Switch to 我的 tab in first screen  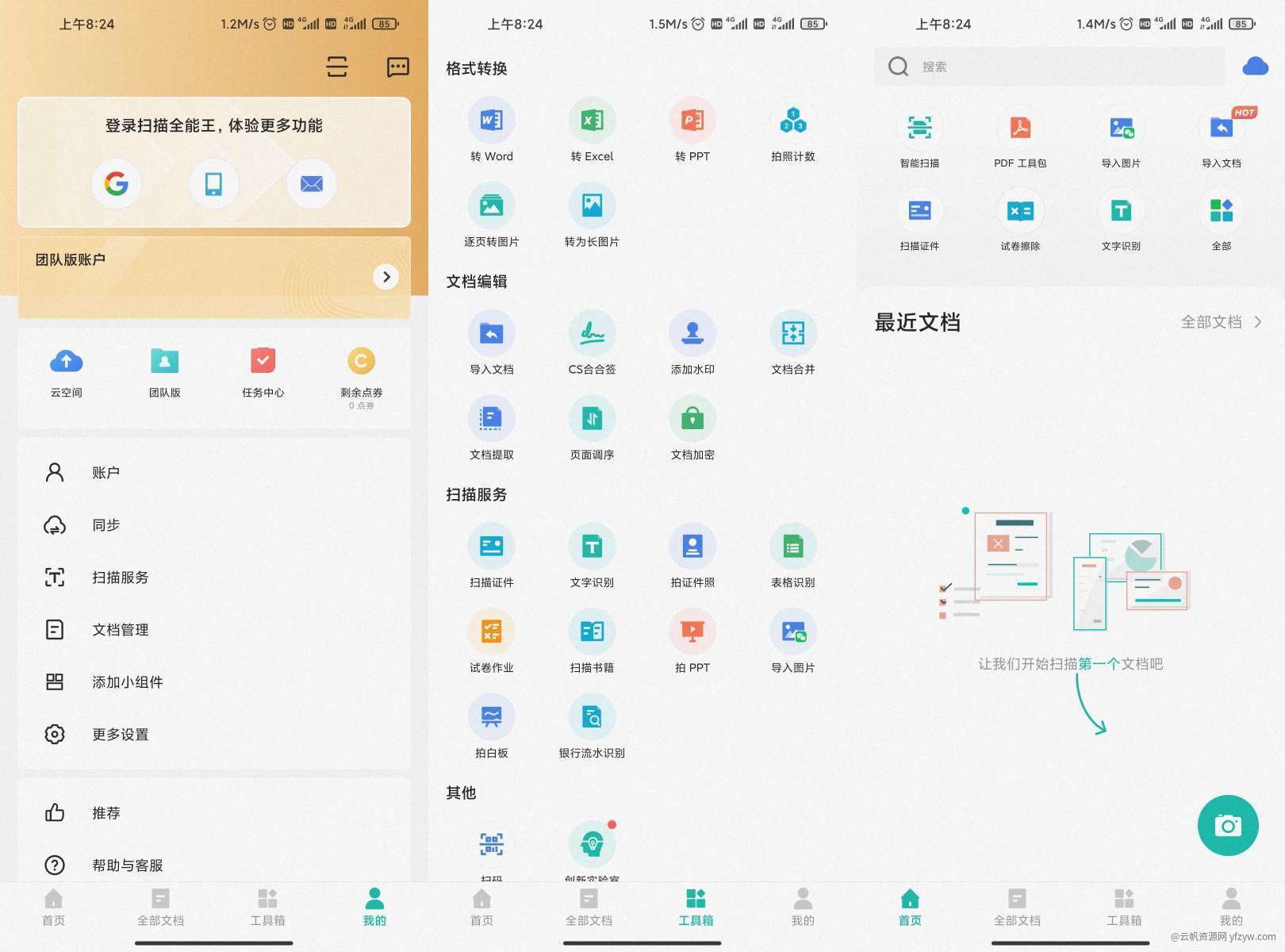(374, 908)
